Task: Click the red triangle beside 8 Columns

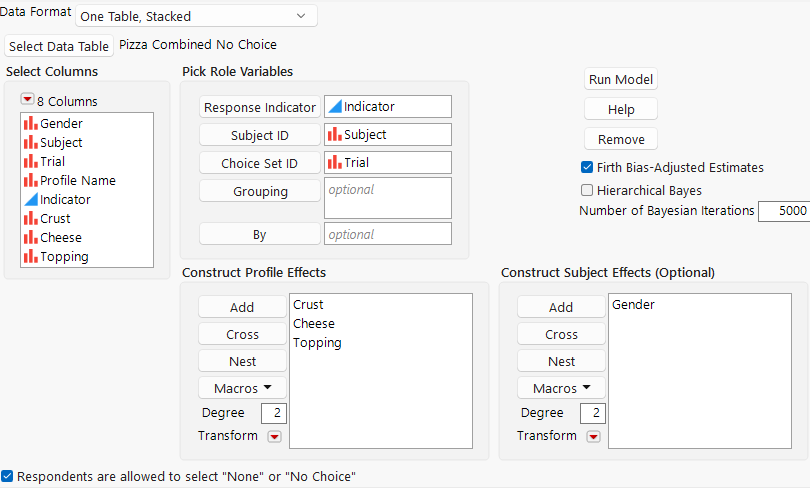Action: (27, 100)
